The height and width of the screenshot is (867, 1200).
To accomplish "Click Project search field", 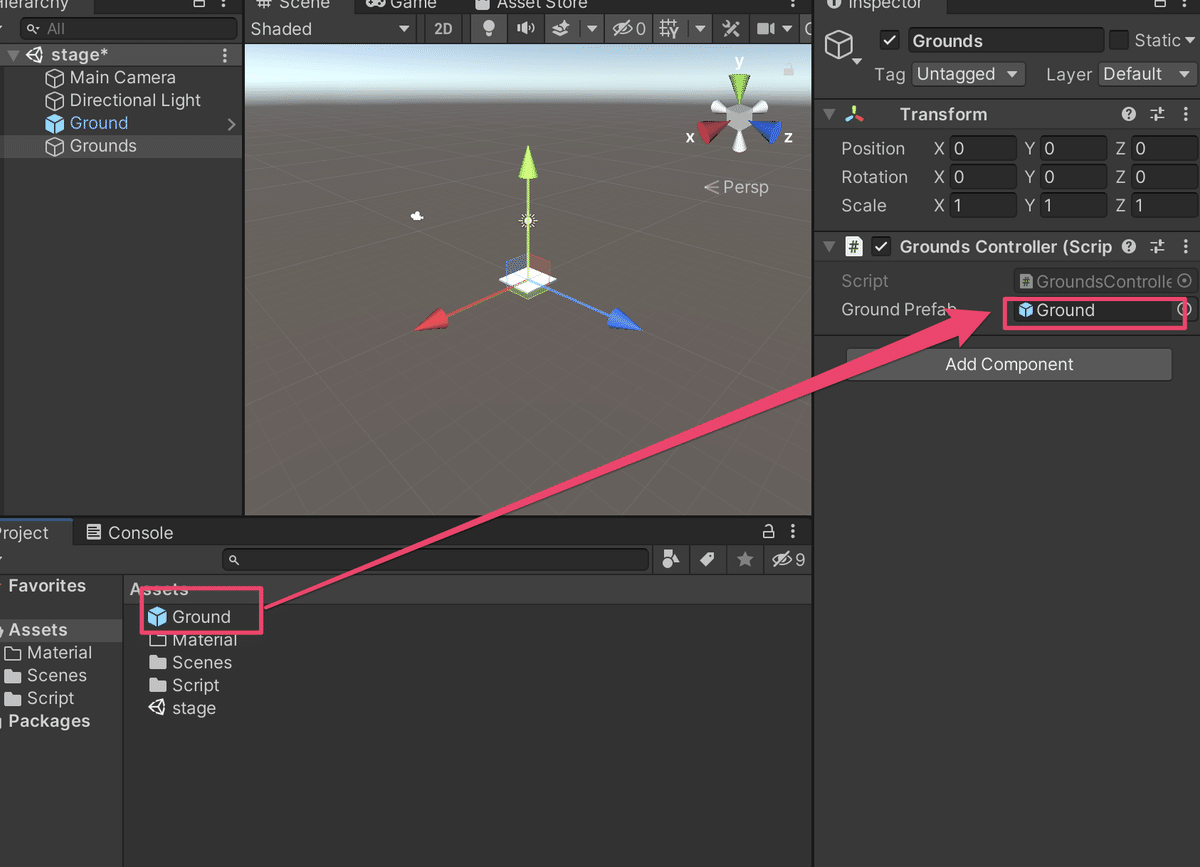I will click(435, 560).
